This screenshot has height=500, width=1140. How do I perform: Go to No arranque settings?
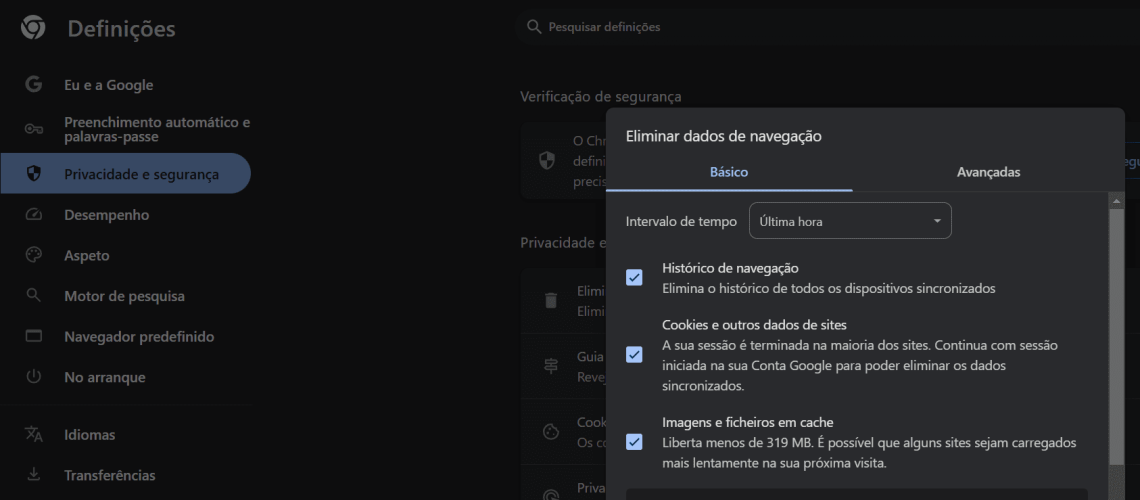(126, 378)
